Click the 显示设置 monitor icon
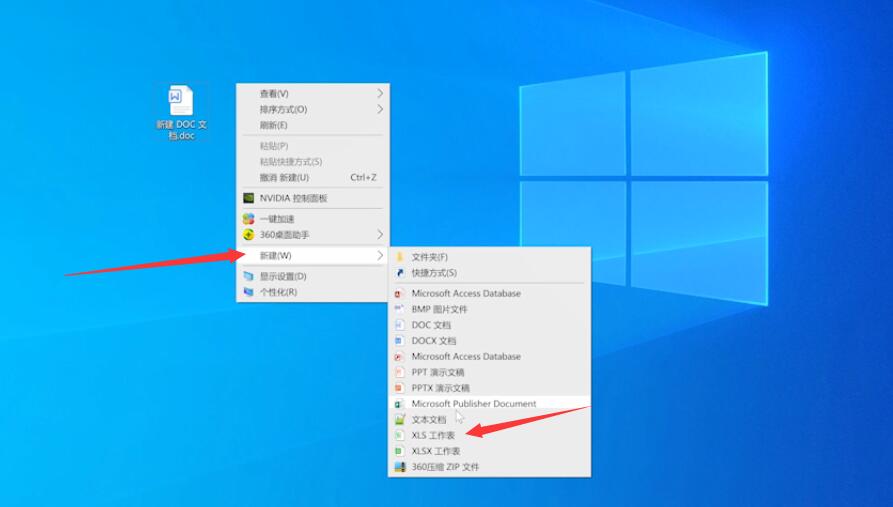Image resolution: width=893 pixels, height=507 pixels. coord(248,276)
